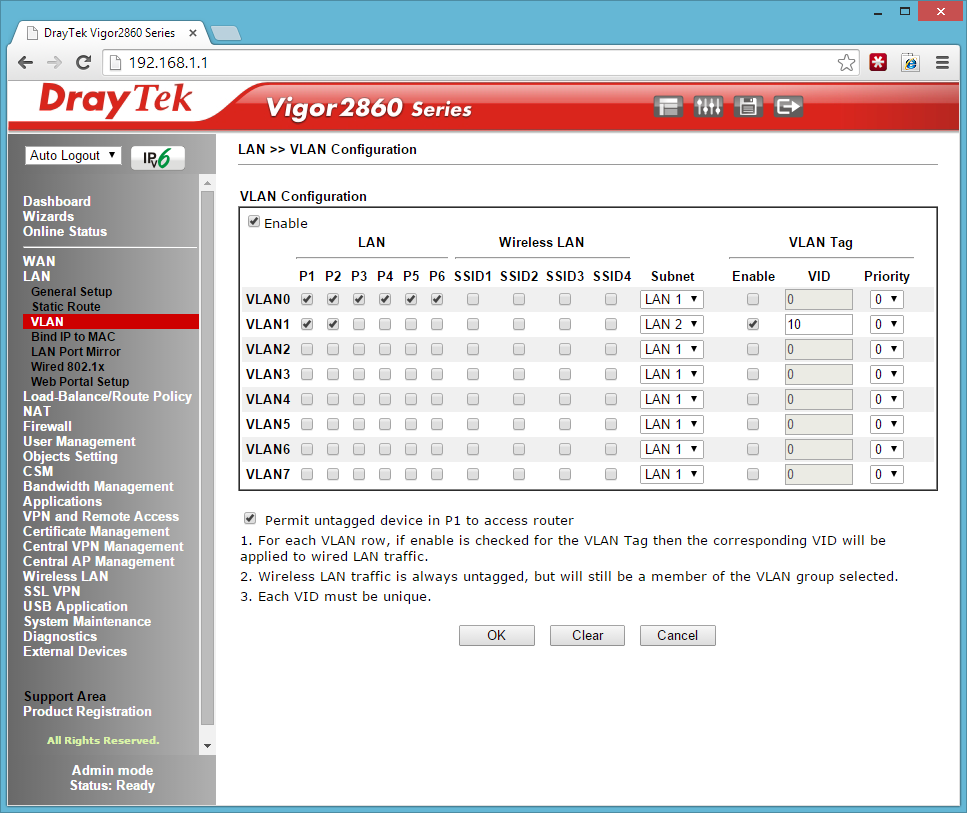Open VLAN1 Subnet dropdown showing LAN 2
Viewport: 967px width, 813px height.
click(672, 324)
